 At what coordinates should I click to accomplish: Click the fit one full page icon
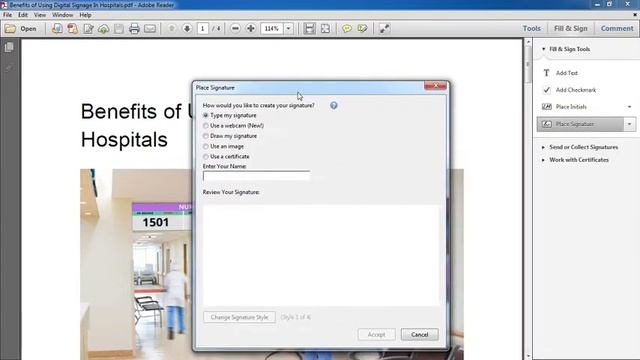(x=325, y=29)
